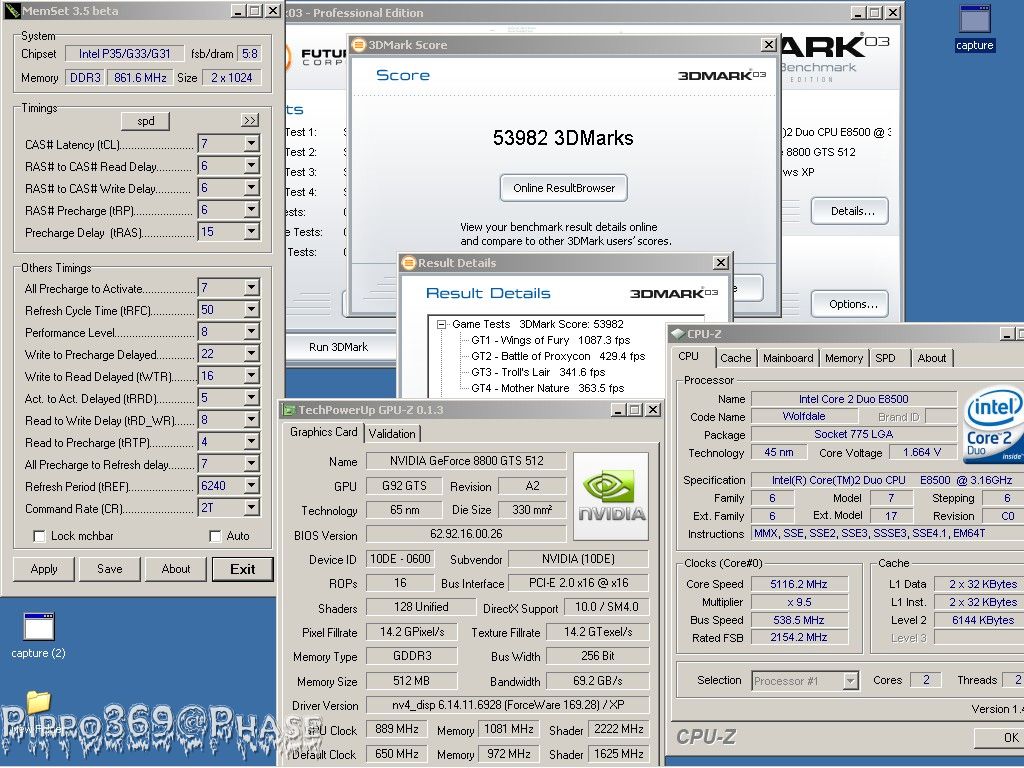This screenshot has height=768, width=1024.
Task: Open the capture desktop icon
Action: click(974, 26)
